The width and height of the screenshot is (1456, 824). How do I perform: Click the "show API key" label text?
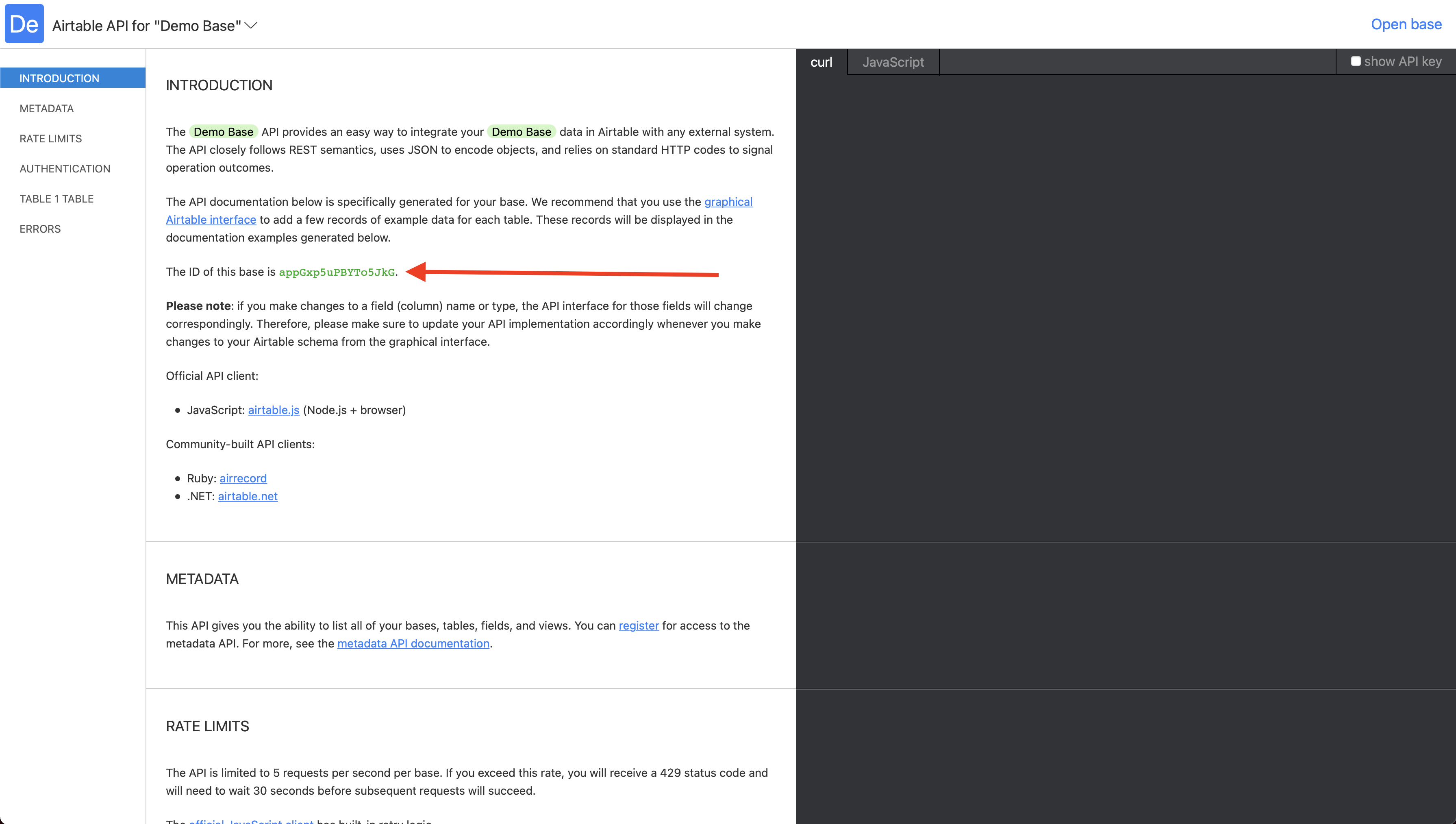[1402, 61]
